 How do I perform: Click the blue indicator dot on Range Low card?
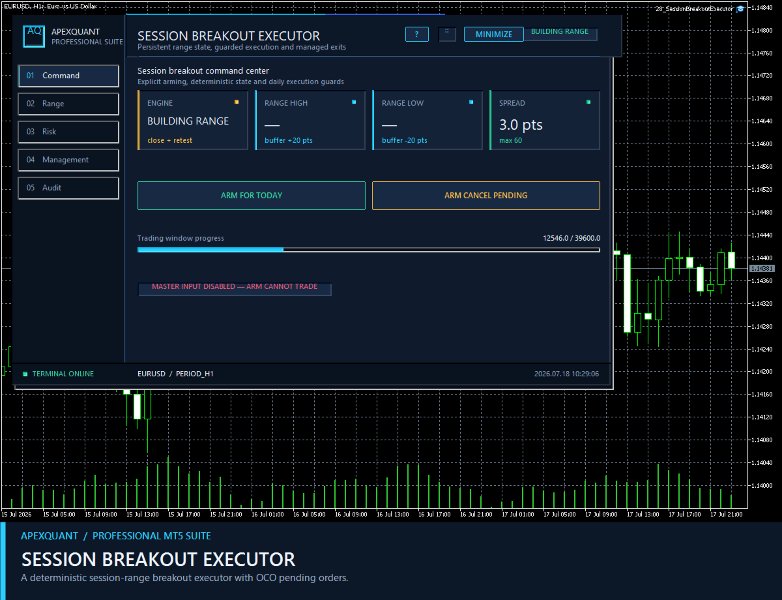click(471, 102)
